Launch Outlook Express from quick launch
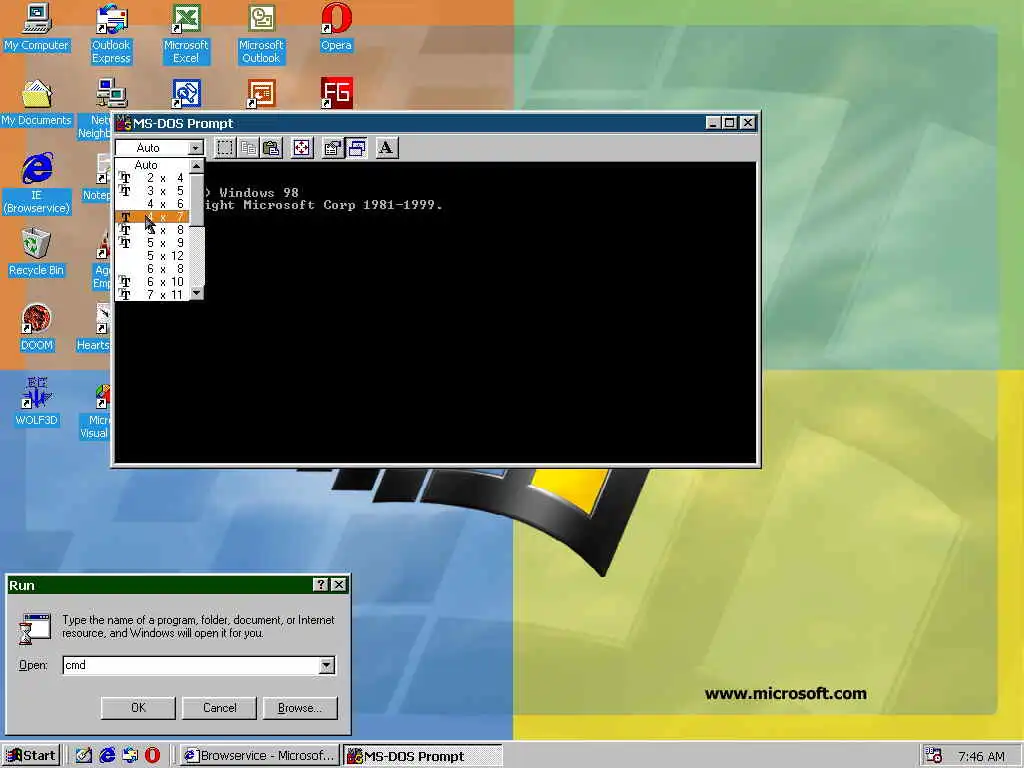The image size is (1024, 768). pos(130,756)
